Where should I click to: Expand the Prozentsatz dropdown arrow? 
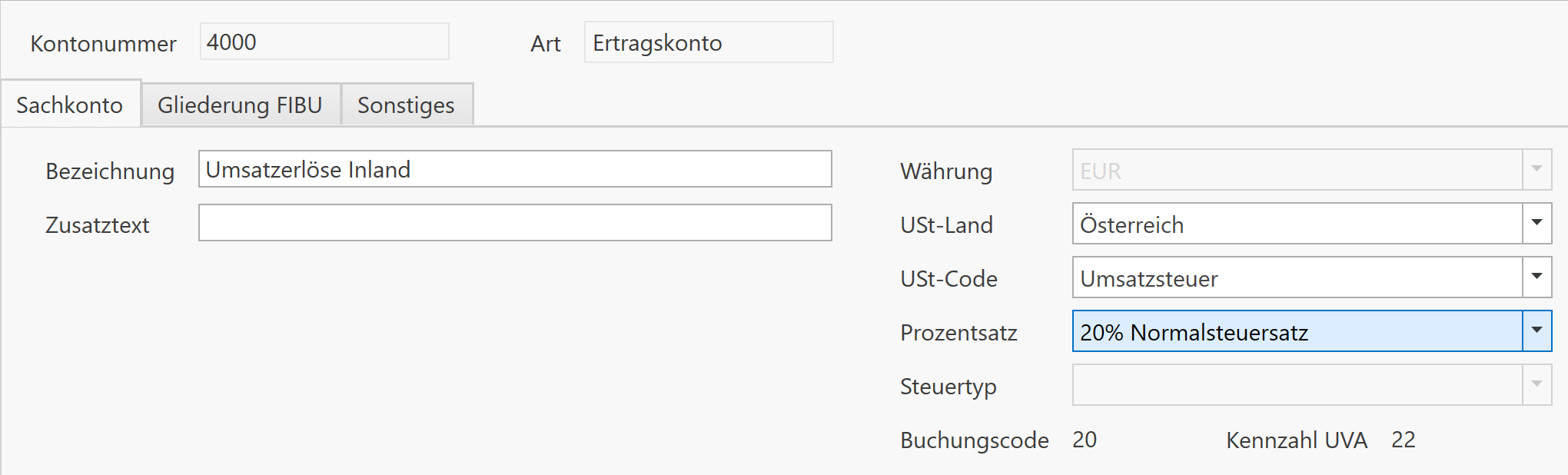pos(1536,331)
